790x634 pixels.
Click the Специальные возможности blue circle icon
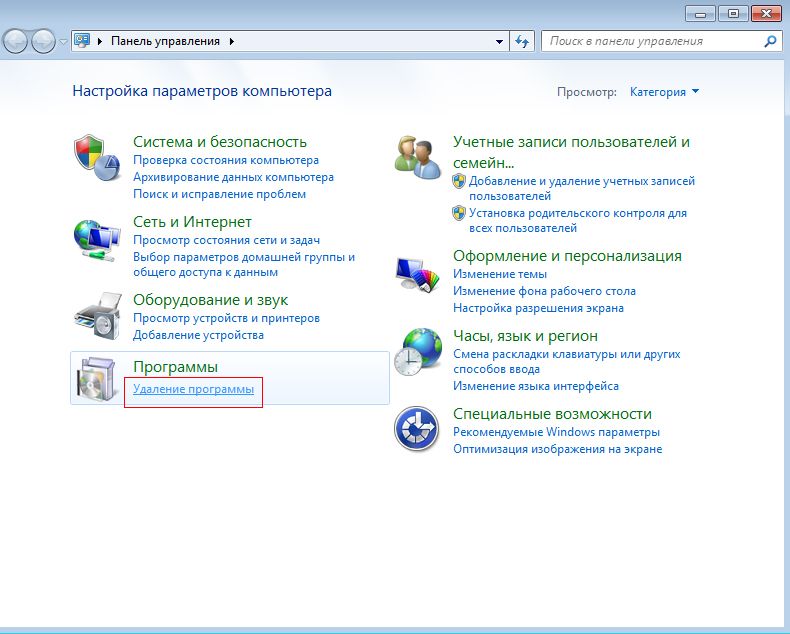point(417,428)
